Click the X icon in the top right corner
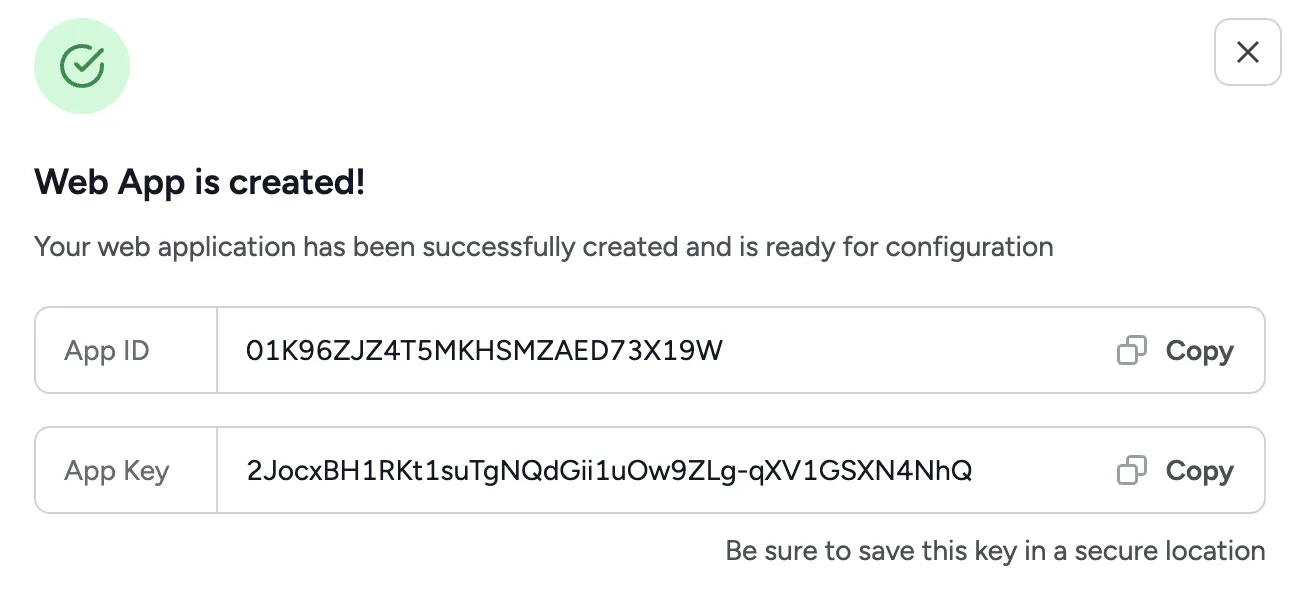 tap(1247, 52)
